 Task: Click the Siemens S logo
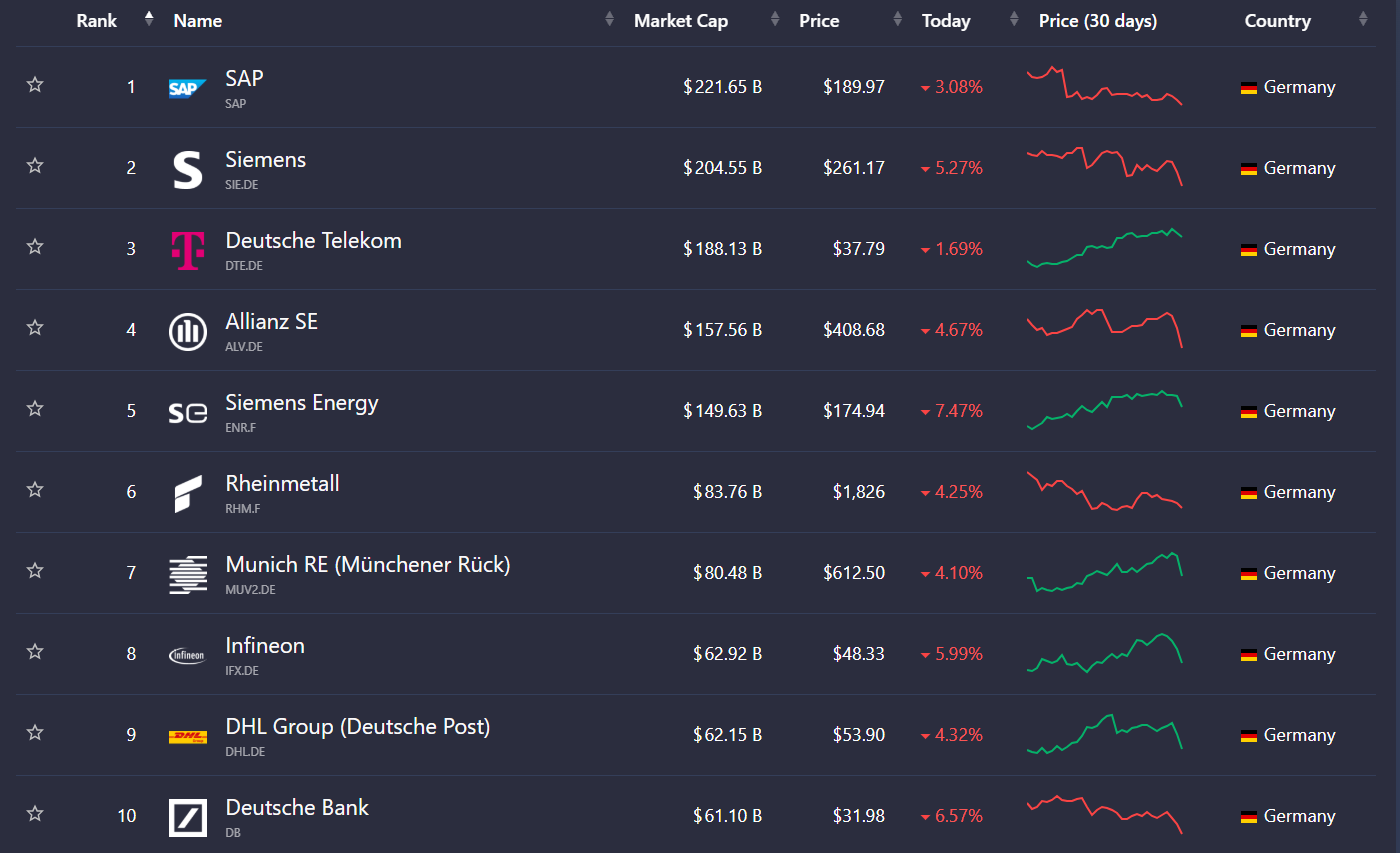point(187,169)
